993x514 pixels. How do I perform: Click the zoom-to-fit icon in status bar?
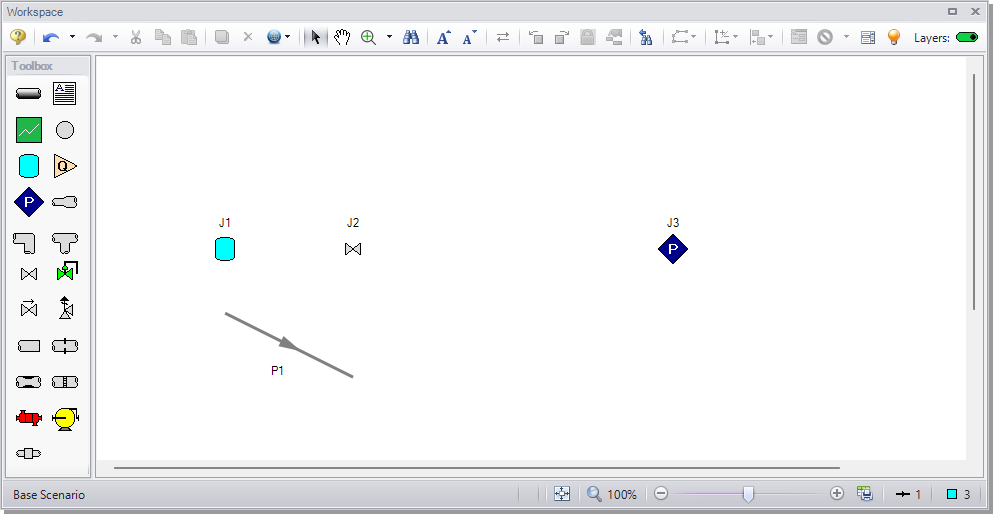(562, 494)
